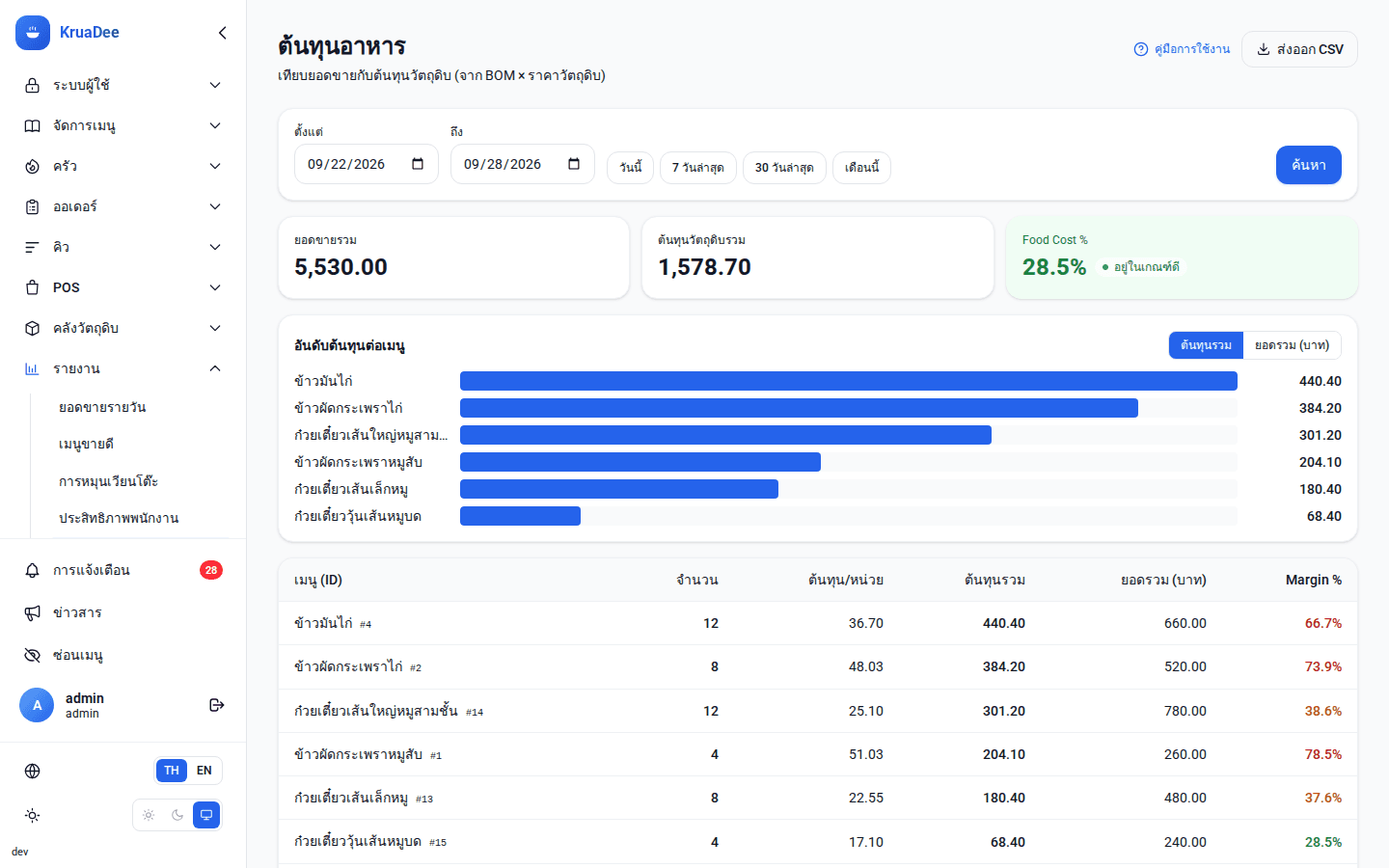Click the ส่งออก CSV export button
This screenshot has height=868, width=1389.
[1299, 49]
